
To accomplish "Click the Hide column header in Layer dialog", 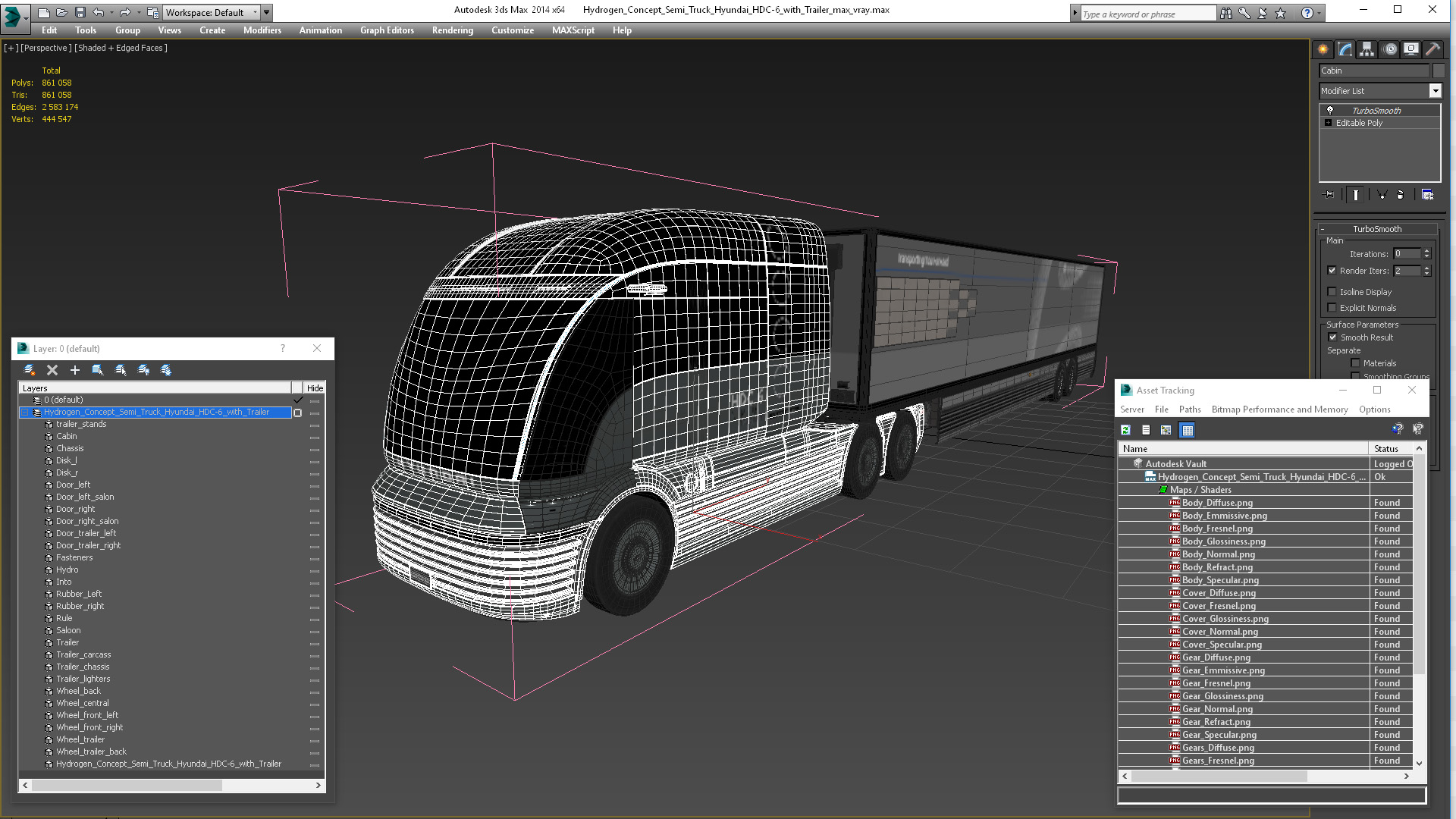I will click(x=315, y=388).
